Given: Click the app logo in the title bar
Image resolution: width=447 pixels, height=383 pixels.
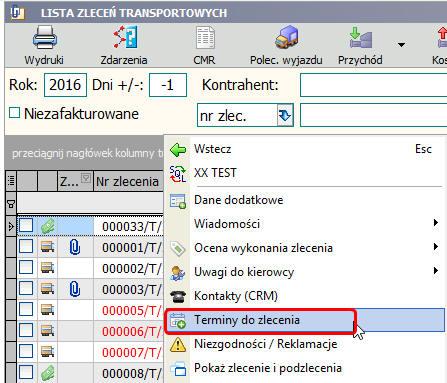Looking at the screenshot, I should click(x=17, y=12).
